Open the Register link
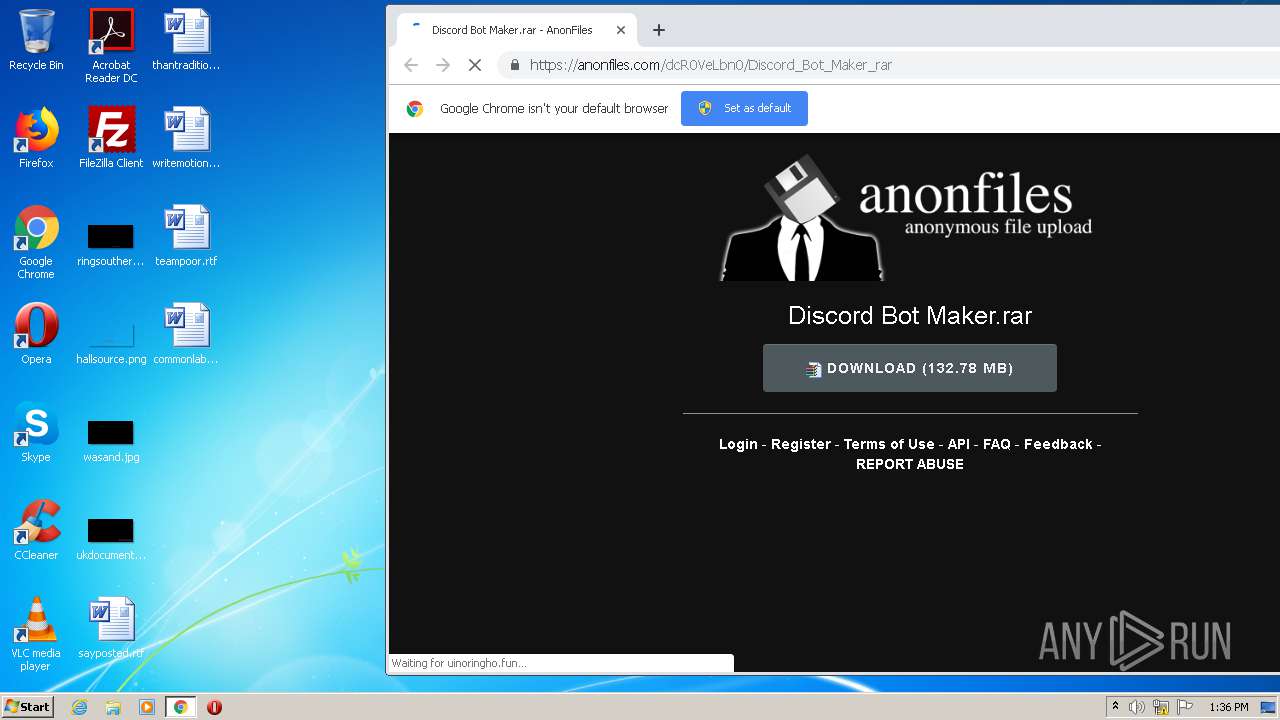 tap(801, 444)
